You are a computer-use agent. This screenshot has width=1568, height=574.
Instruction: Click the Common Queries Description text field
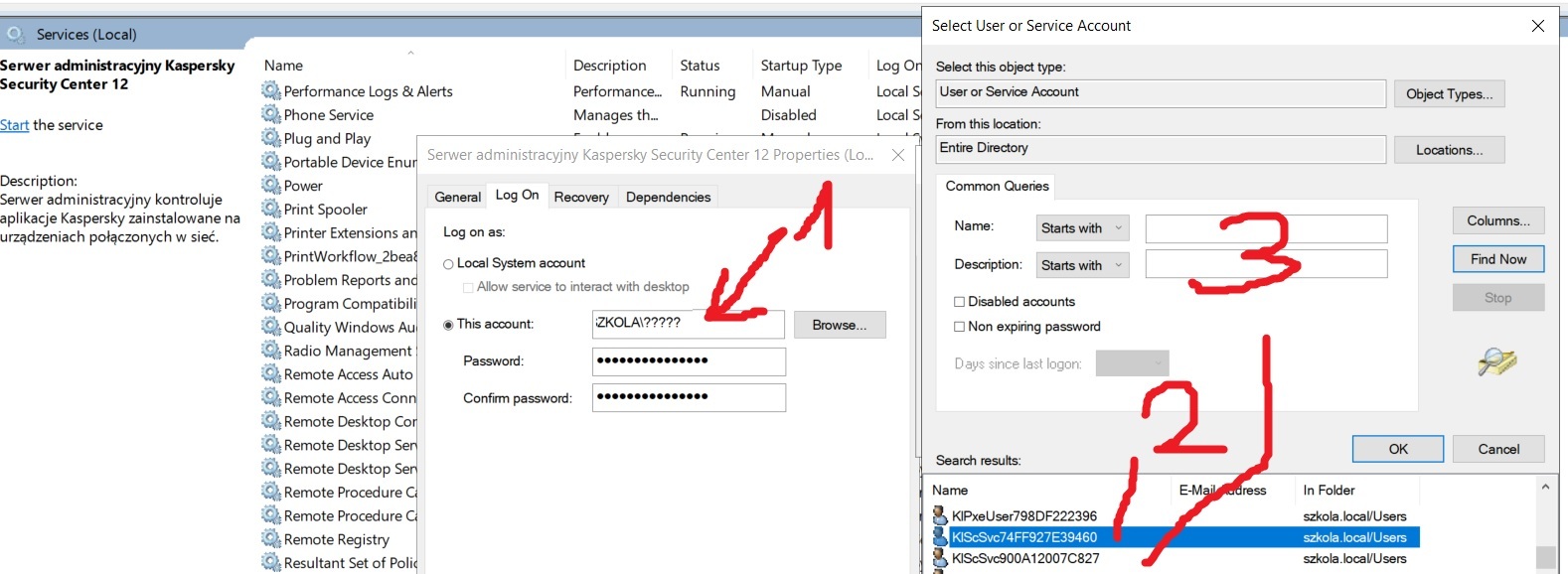(x=1266, y=264)
